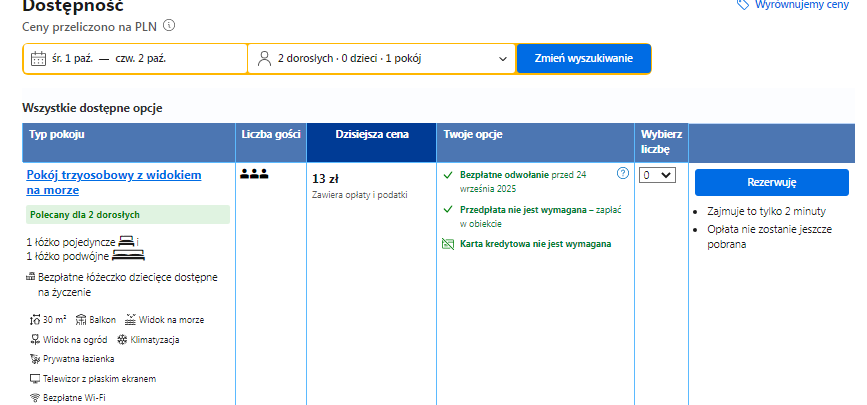The height and width of the screenshot is (405, 867).
Task: Click the price tag icon by Wyrównujemy ceny
Action: (x=743, y=4)
